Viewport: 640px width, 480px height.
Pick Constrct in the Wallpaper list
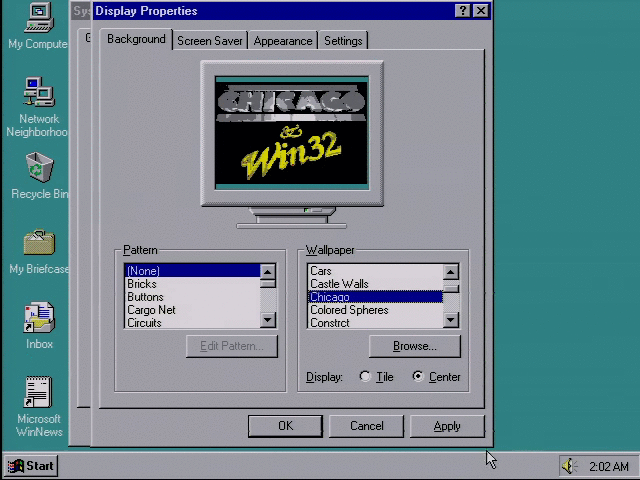point(375,322)
